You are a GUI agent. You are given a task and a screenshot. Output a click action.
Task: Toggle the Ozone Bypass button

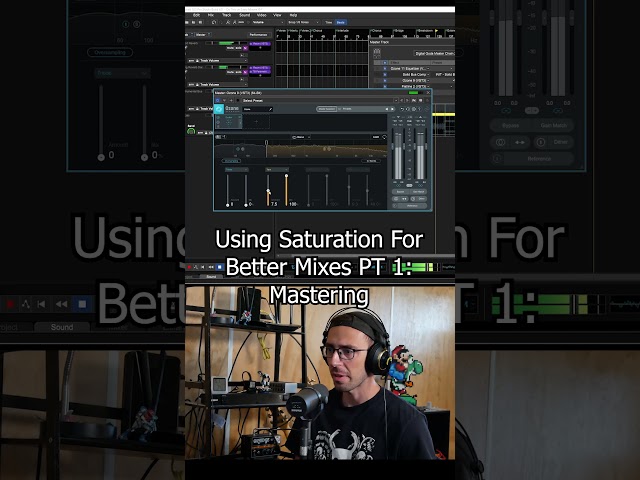400,192
